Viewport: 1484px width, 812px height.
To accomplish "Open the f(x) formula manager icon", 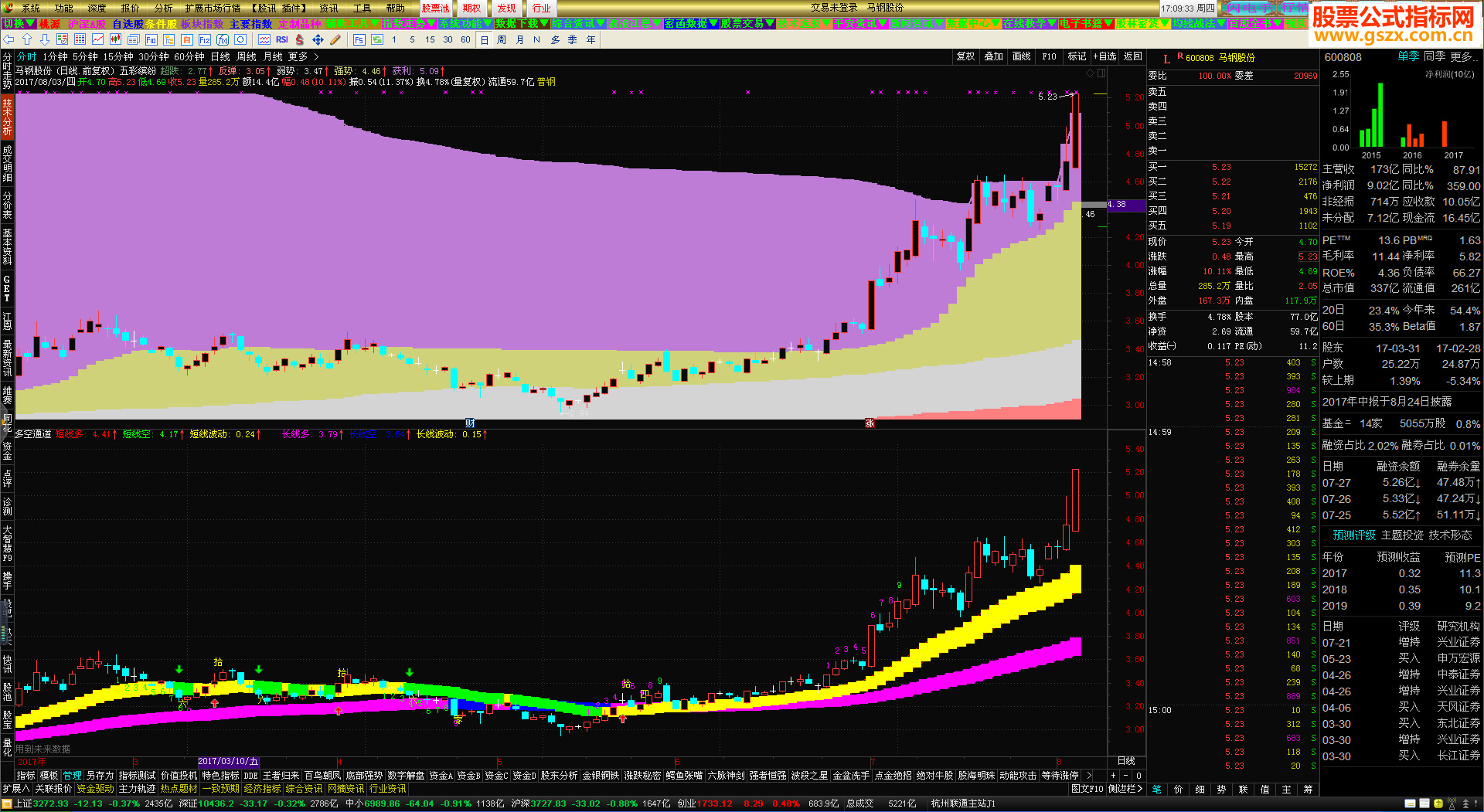I will point(223,39).
